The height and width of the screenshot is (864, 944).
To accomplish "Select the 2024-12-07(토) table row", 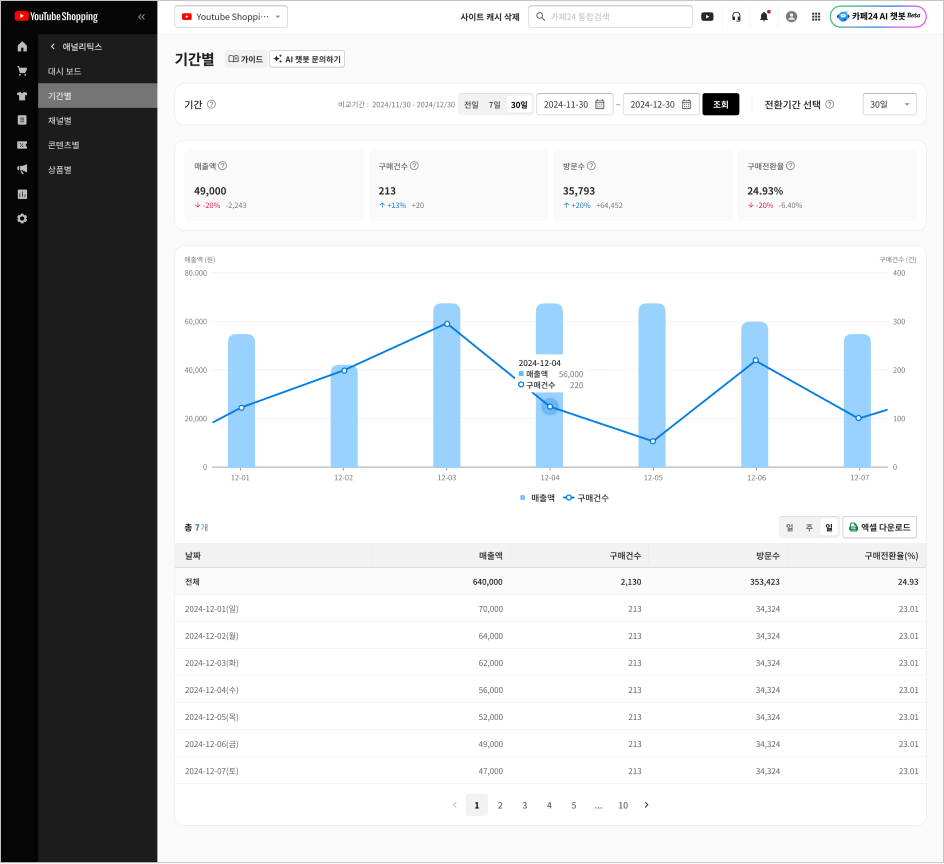I will coord(550,771).
